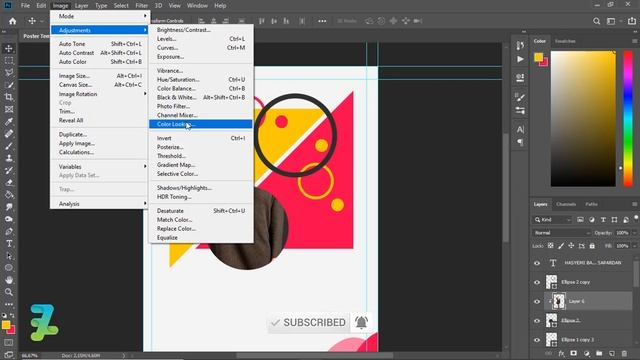The image size is (640, 360).
Task: Select the Clone Stamp tool
Action: pyautogui.click(x=9, y=158)
